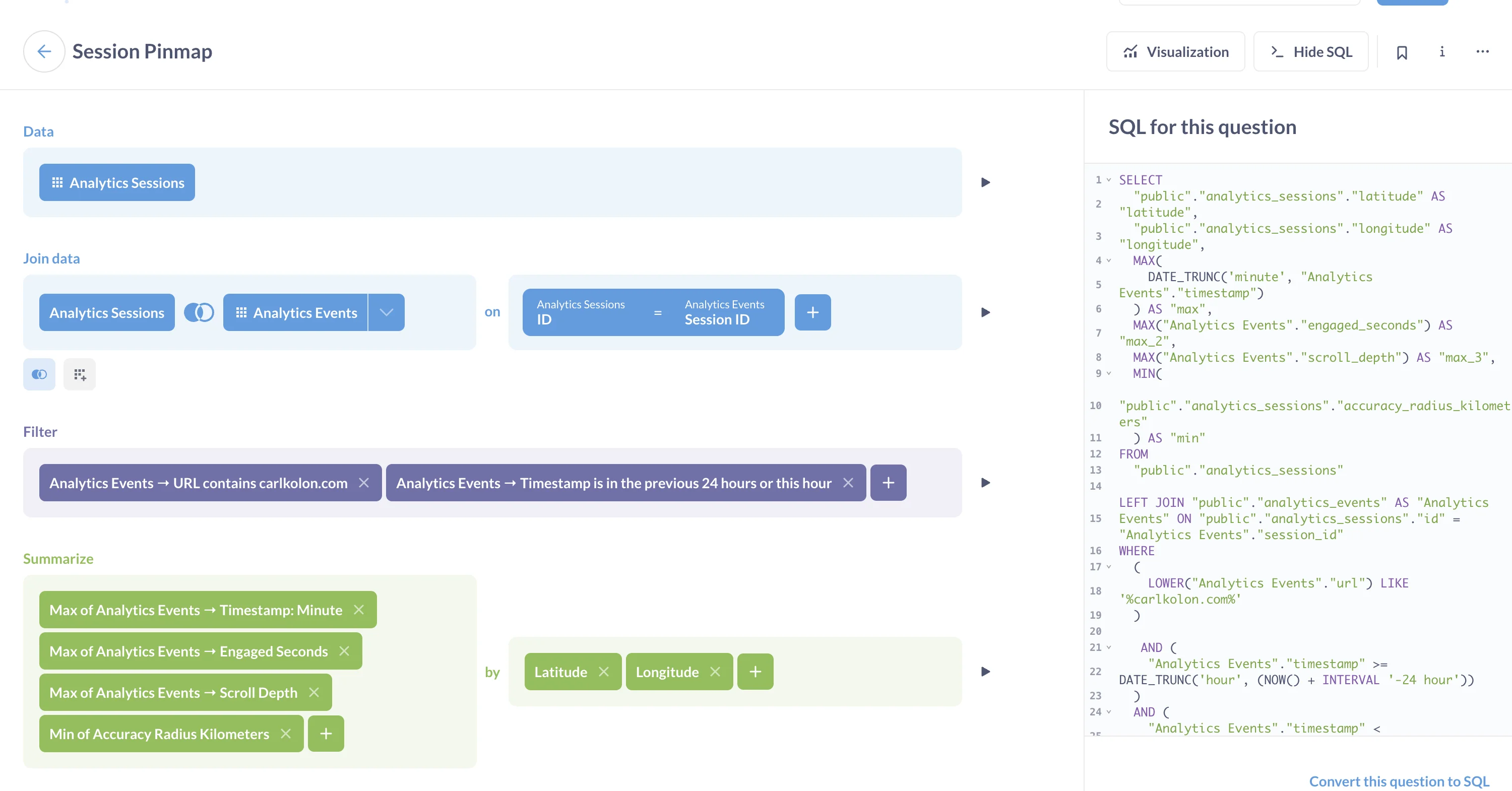Preview results of the Data step

[x=985, y=182]
